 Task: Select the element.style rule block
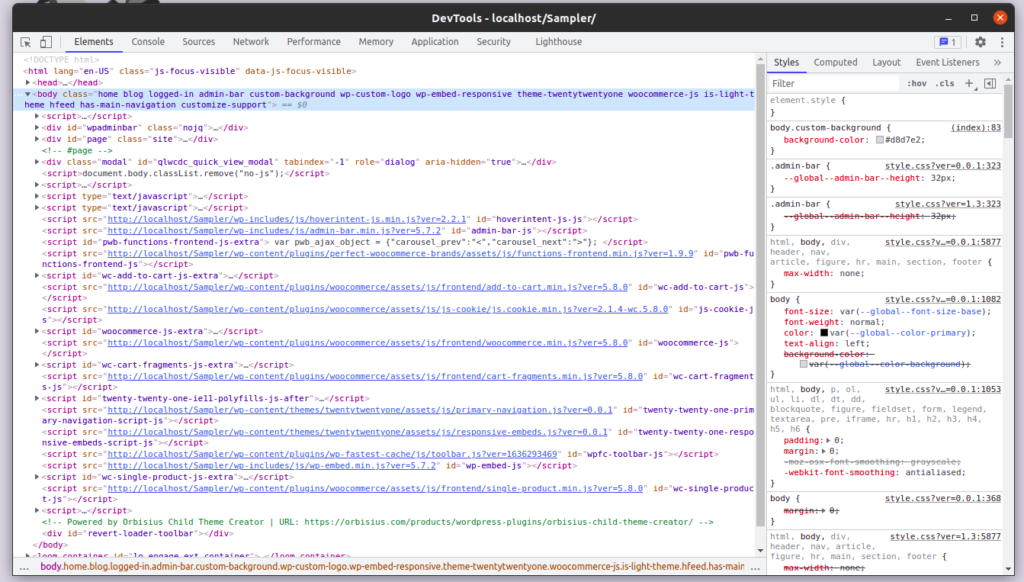(885, 106)
